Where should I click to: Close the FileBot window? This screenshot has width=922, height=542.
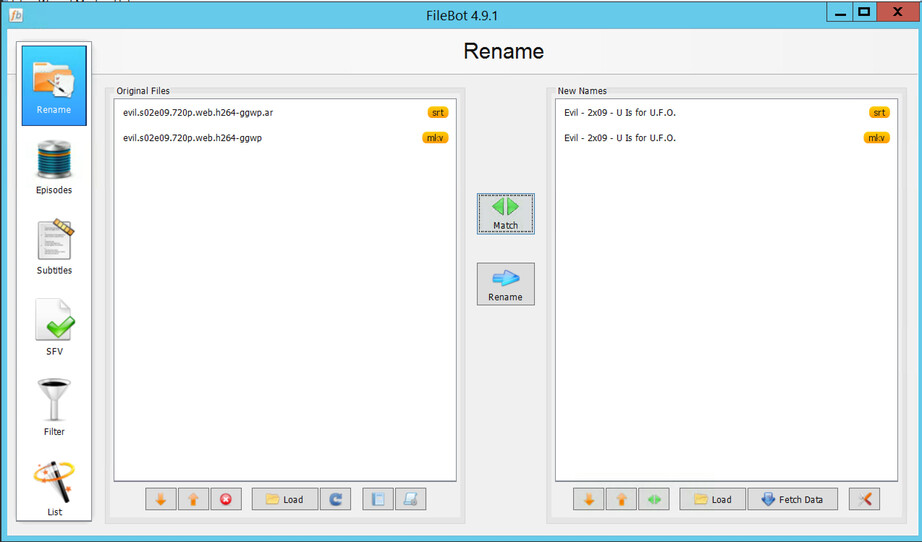point(897,12)
